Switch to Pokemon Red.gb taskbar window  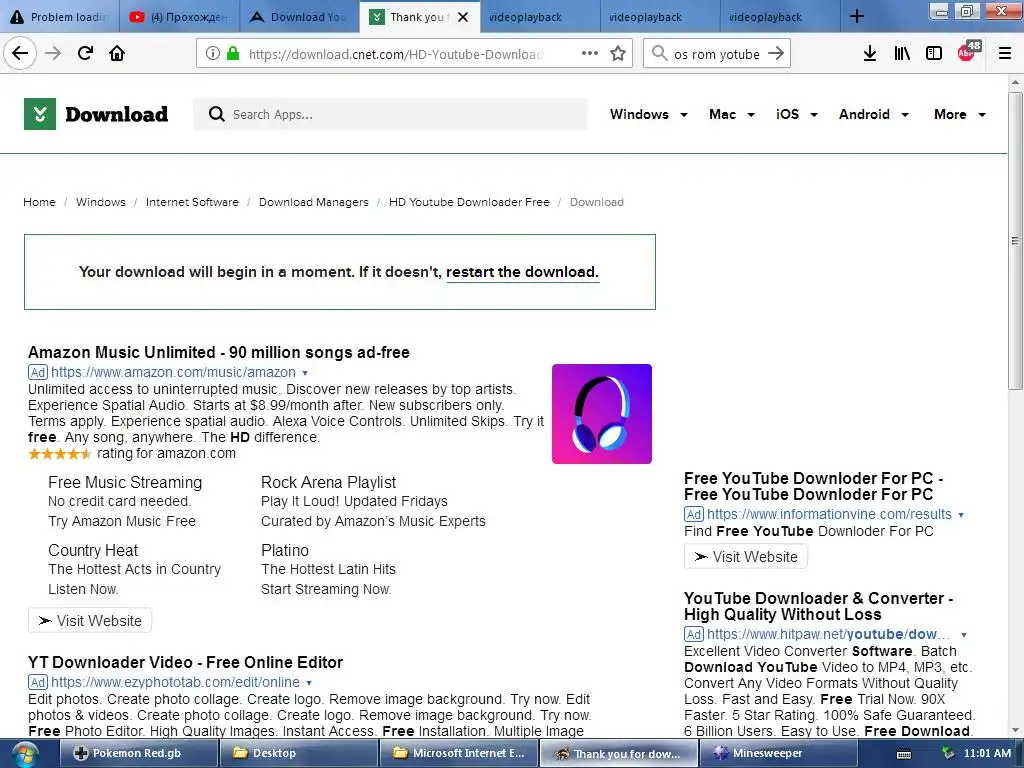tap(138, 754)
